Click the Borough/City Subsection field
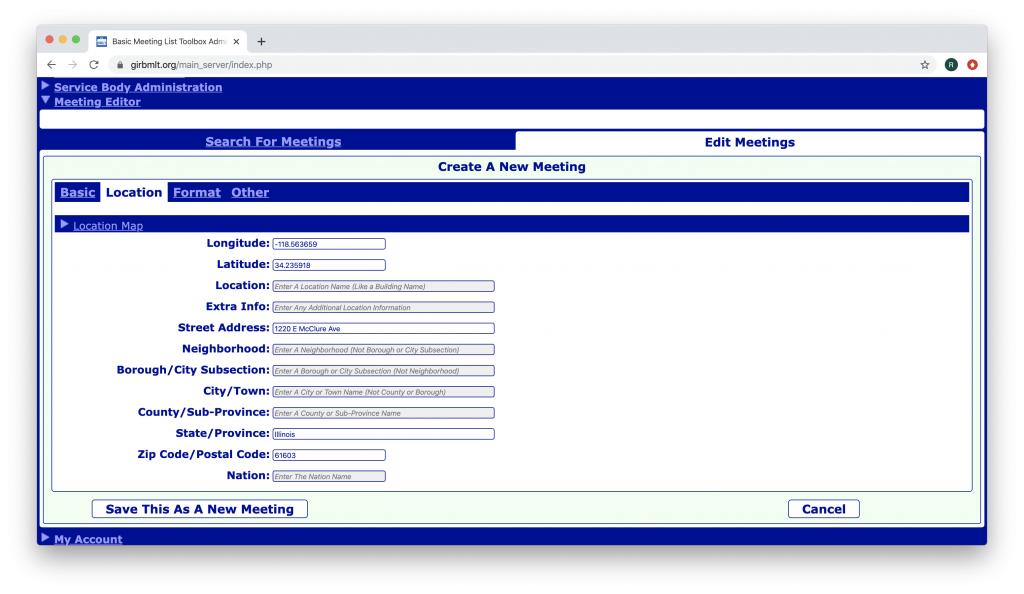 [x=383, y=371]
